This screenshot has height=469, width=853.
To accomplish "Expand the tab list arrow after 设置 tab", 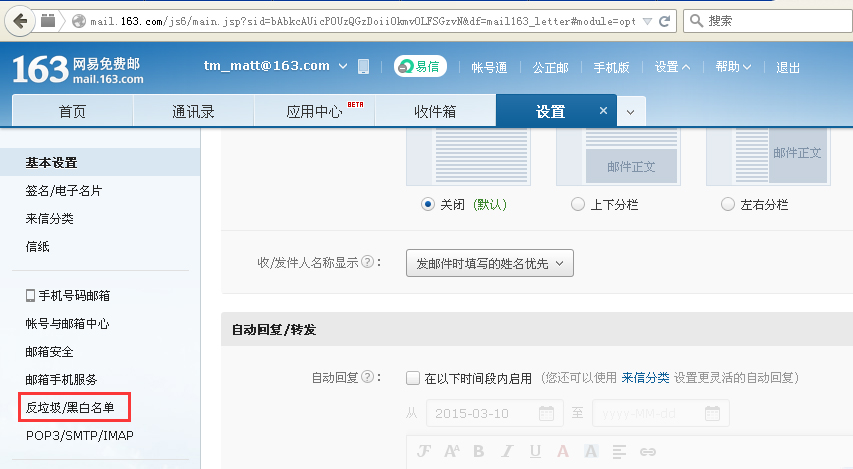I will tap(630, 112).
